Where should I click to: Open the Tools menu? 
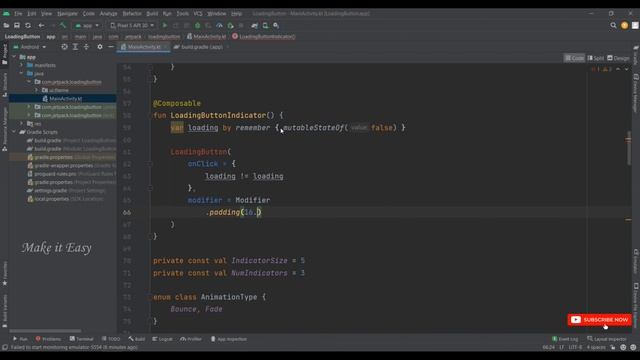pos(182,13)
